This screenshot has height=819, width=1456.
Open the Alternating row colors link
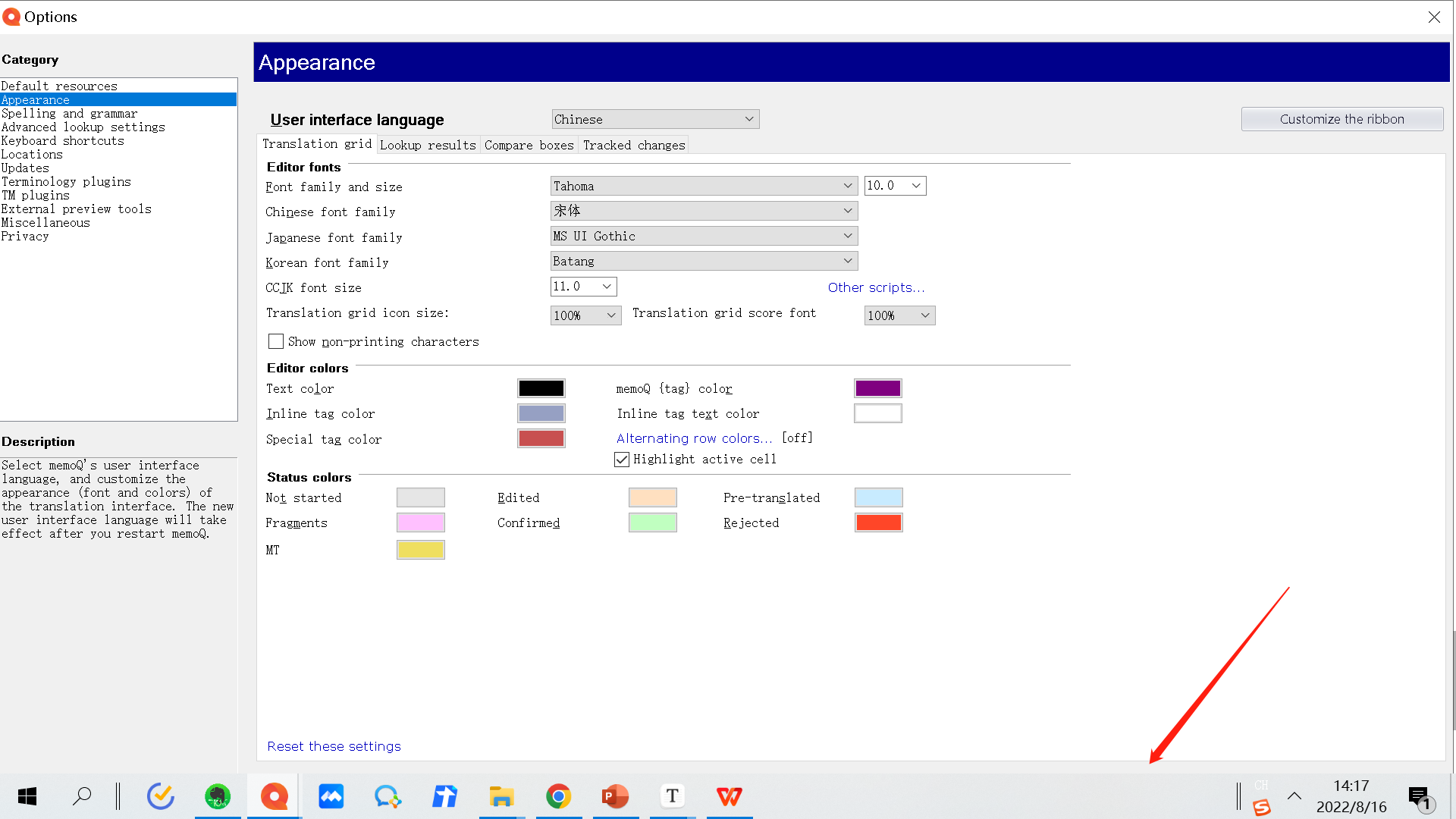694,438
